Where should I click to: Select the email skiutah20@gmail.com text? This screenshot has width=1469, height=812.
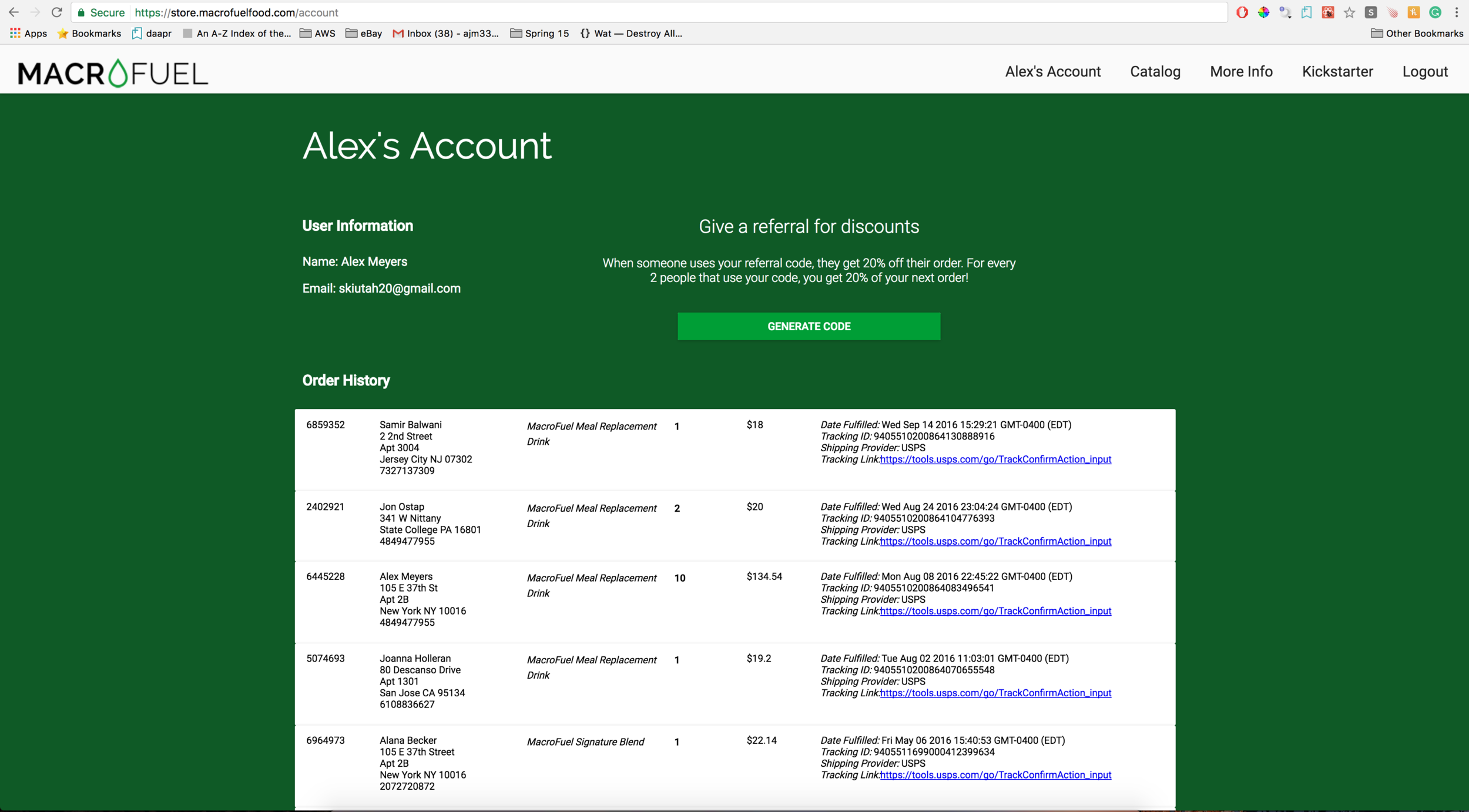click(400, 288)
